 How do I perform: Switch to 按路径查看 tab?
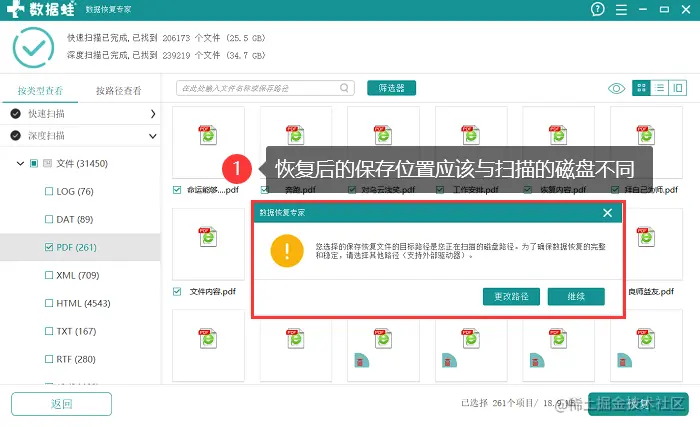pyautogui.click(x=119, y=91)
